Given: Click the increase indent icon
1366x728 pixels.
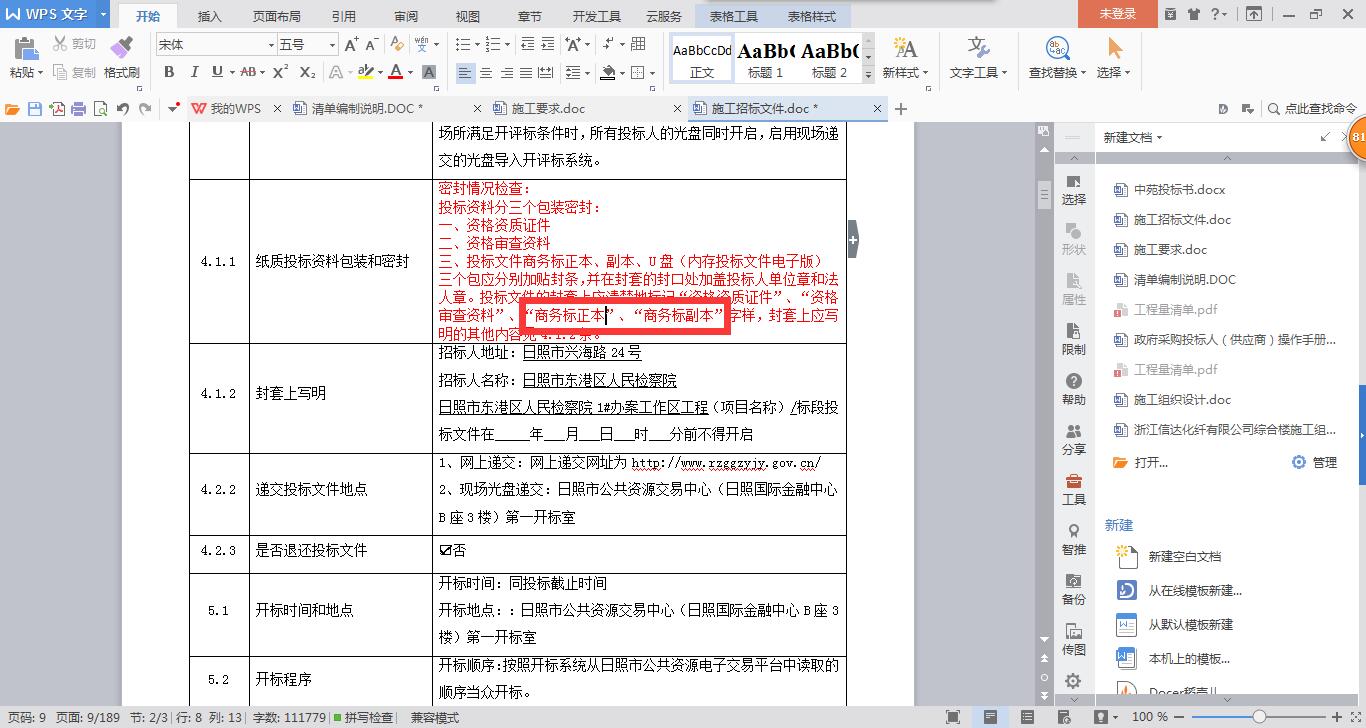Looking at the screenshot, I should click(546, 45).
